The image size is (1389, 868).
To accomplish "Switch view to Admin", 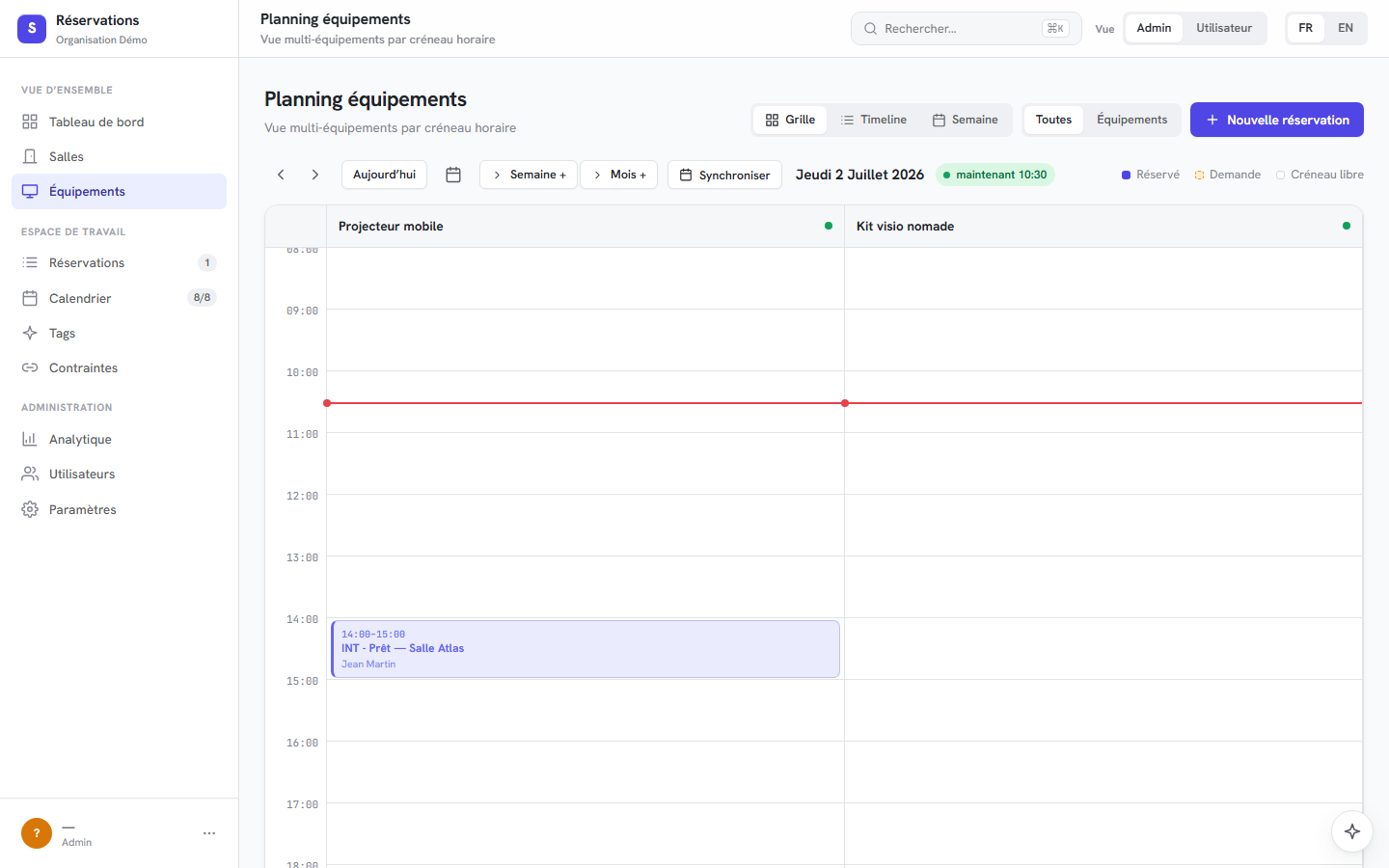I will pos(1154,28).
